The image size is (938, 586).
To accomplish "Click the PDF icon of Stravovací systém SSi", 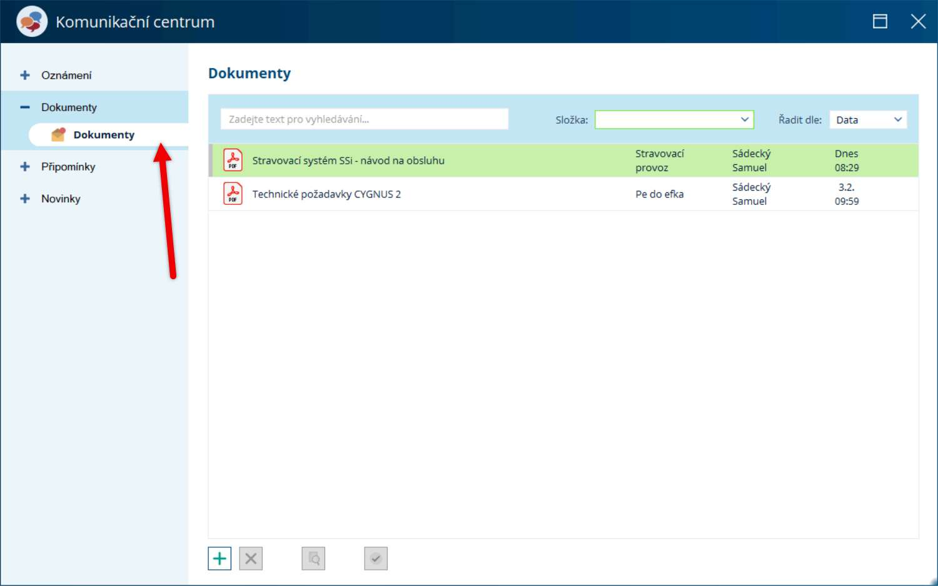I will coord(233,160).
